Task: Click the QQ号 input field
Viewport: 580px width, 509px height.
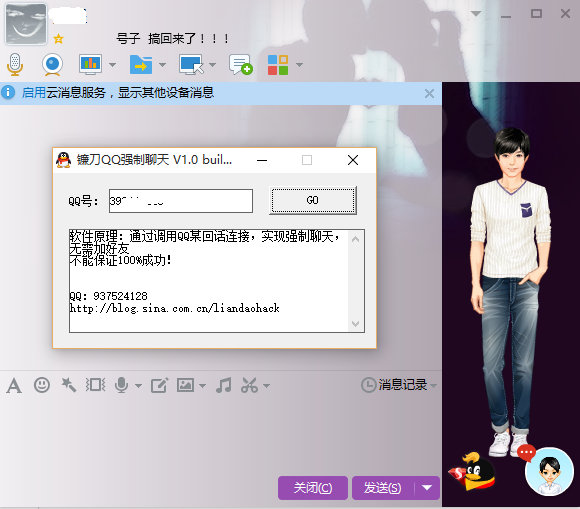Action: [181, 201]
